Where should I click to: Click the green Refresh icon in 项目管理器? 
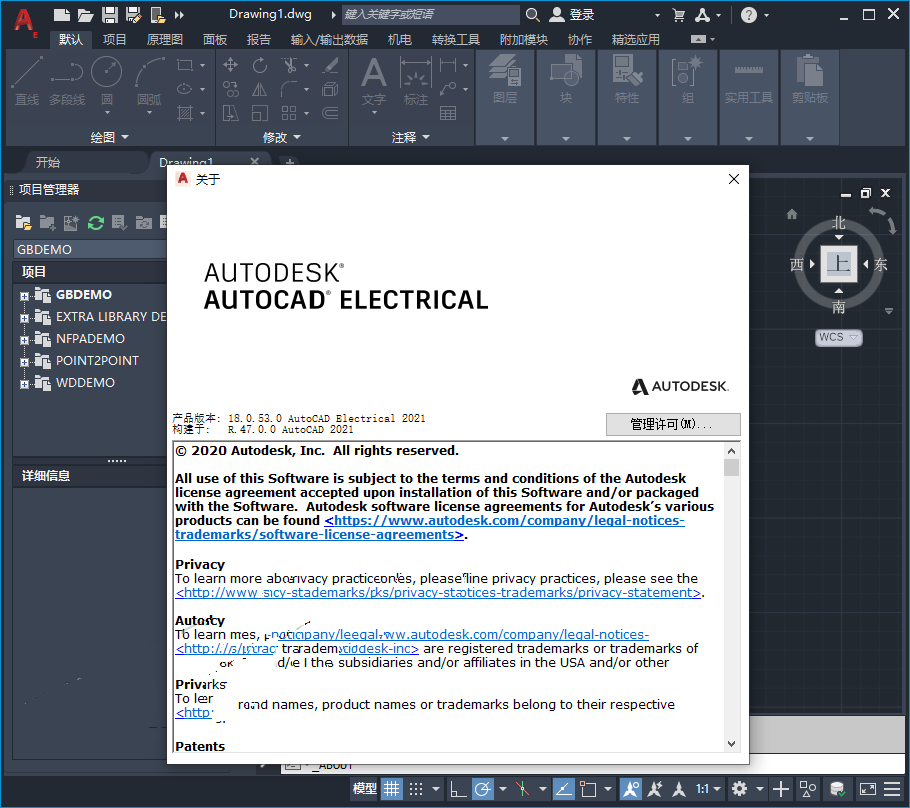96,222
